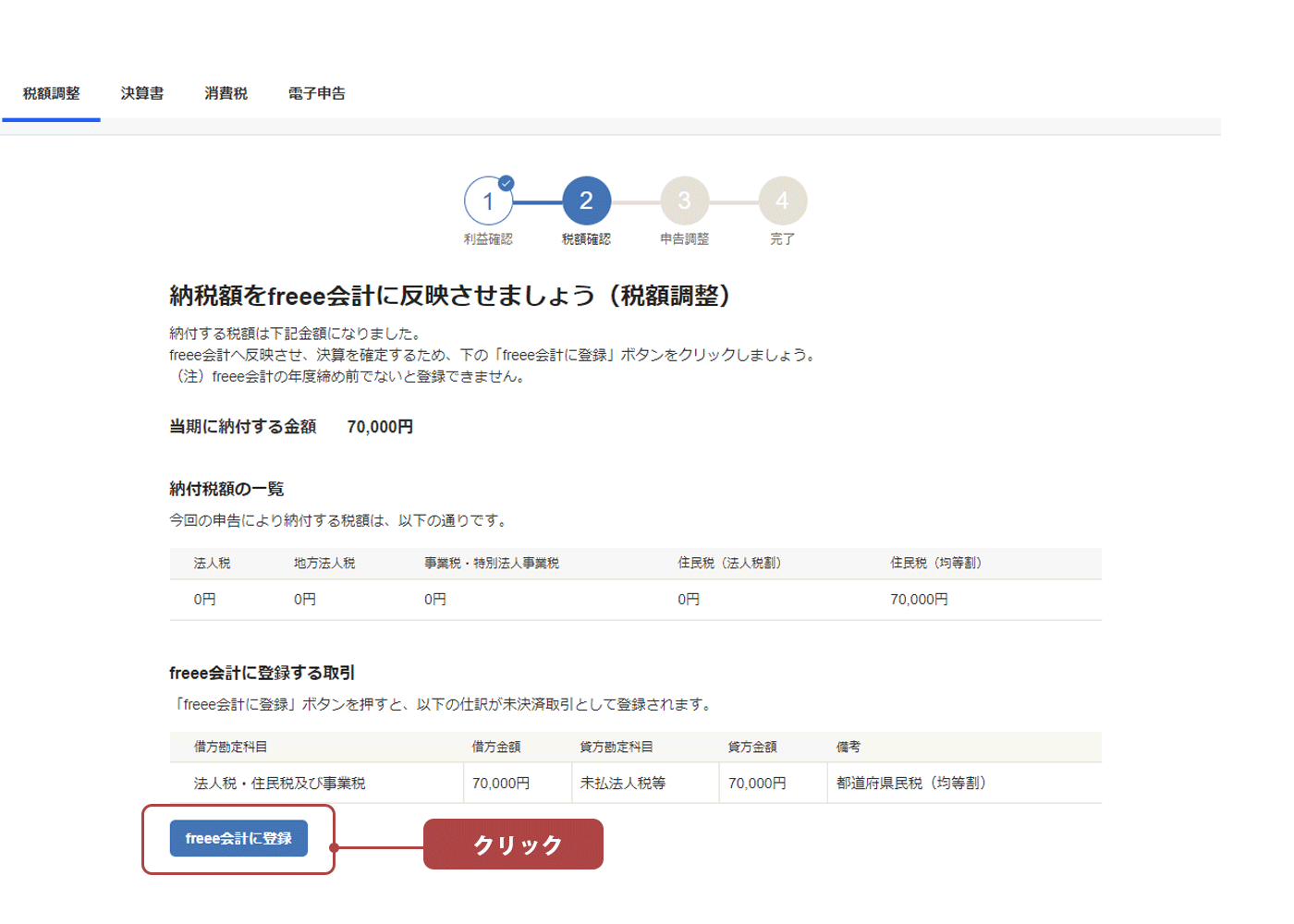Click the 借方勘定科目 column header
1294x924 pixels.
click(230, 747)
